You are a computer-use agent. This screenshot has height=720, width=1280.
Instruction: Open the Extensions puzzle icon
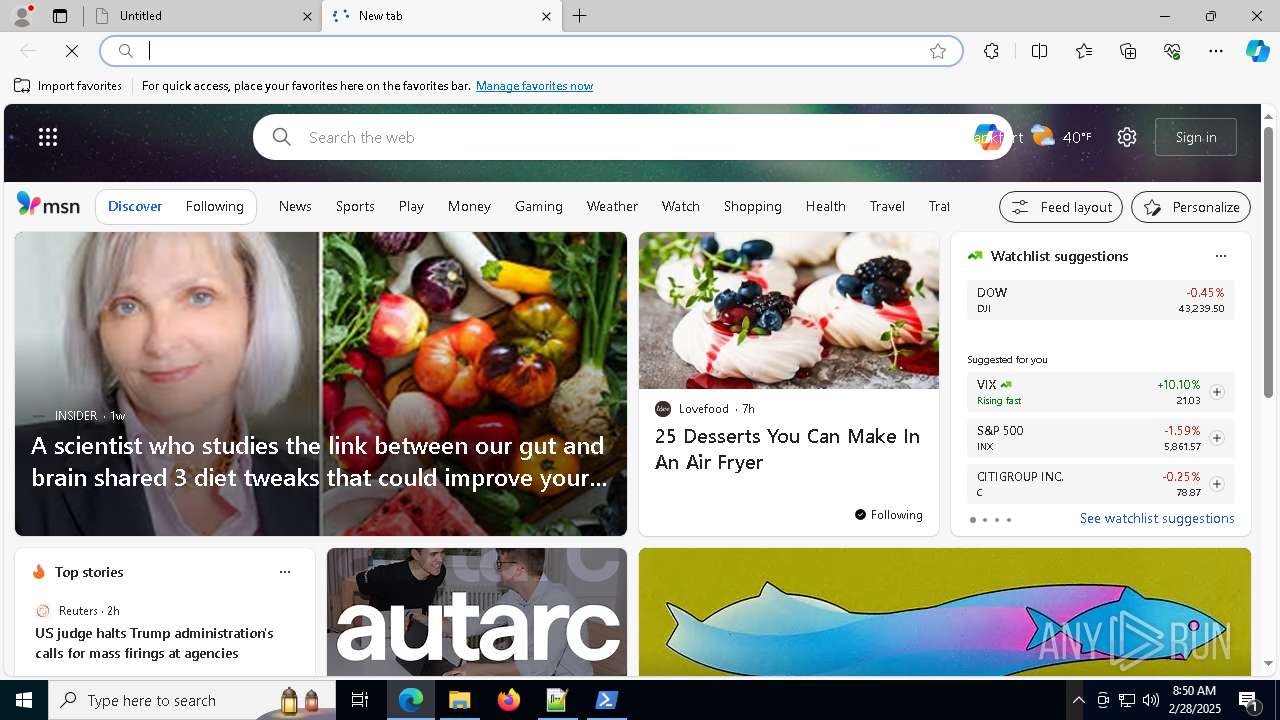click(x=991, y=51)
